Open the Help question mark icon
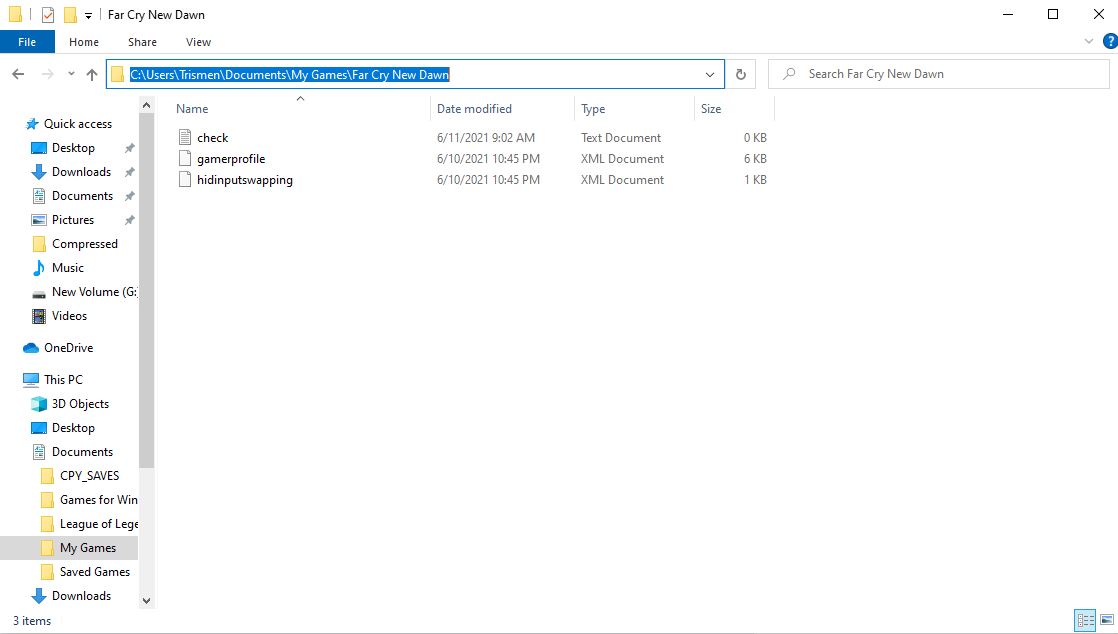The image size is (1118, 634). pos(1106,42)
